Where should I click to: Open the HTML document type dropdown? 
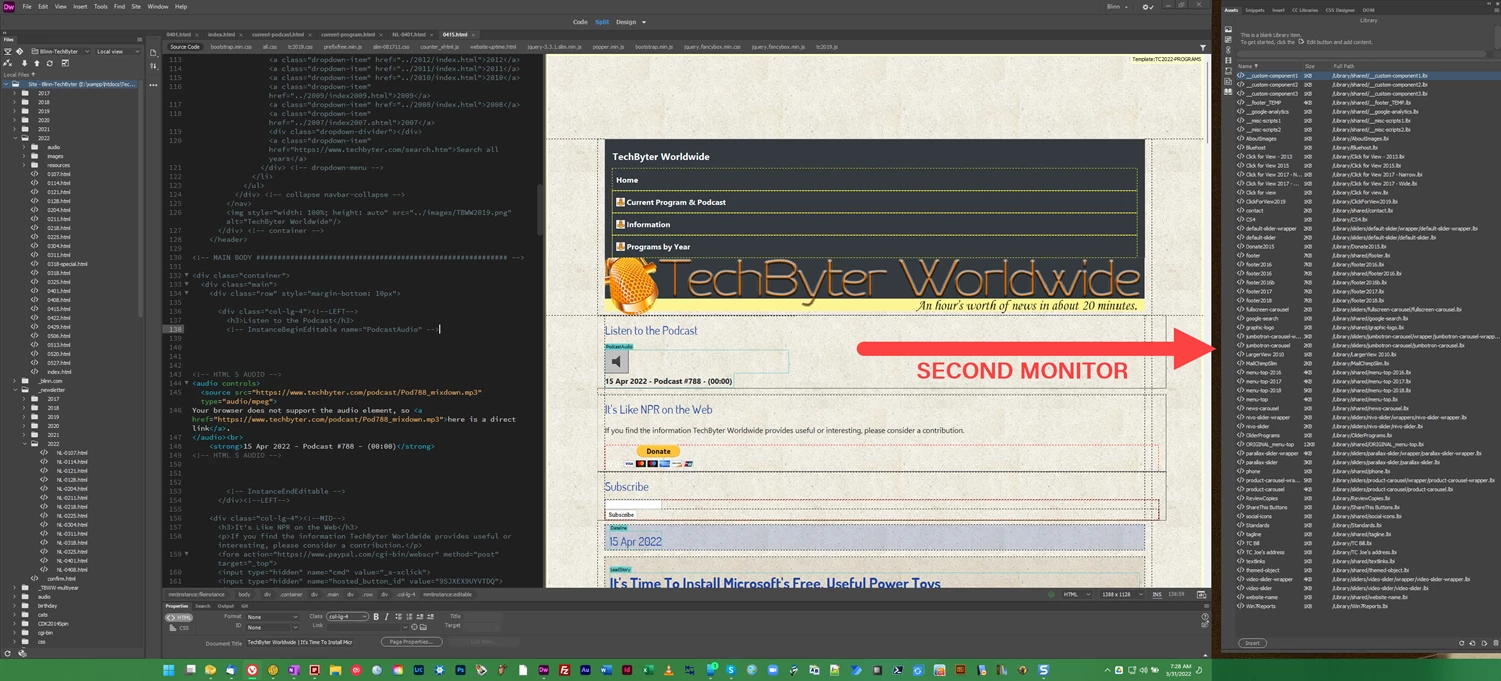click(x=1076, y=594)
